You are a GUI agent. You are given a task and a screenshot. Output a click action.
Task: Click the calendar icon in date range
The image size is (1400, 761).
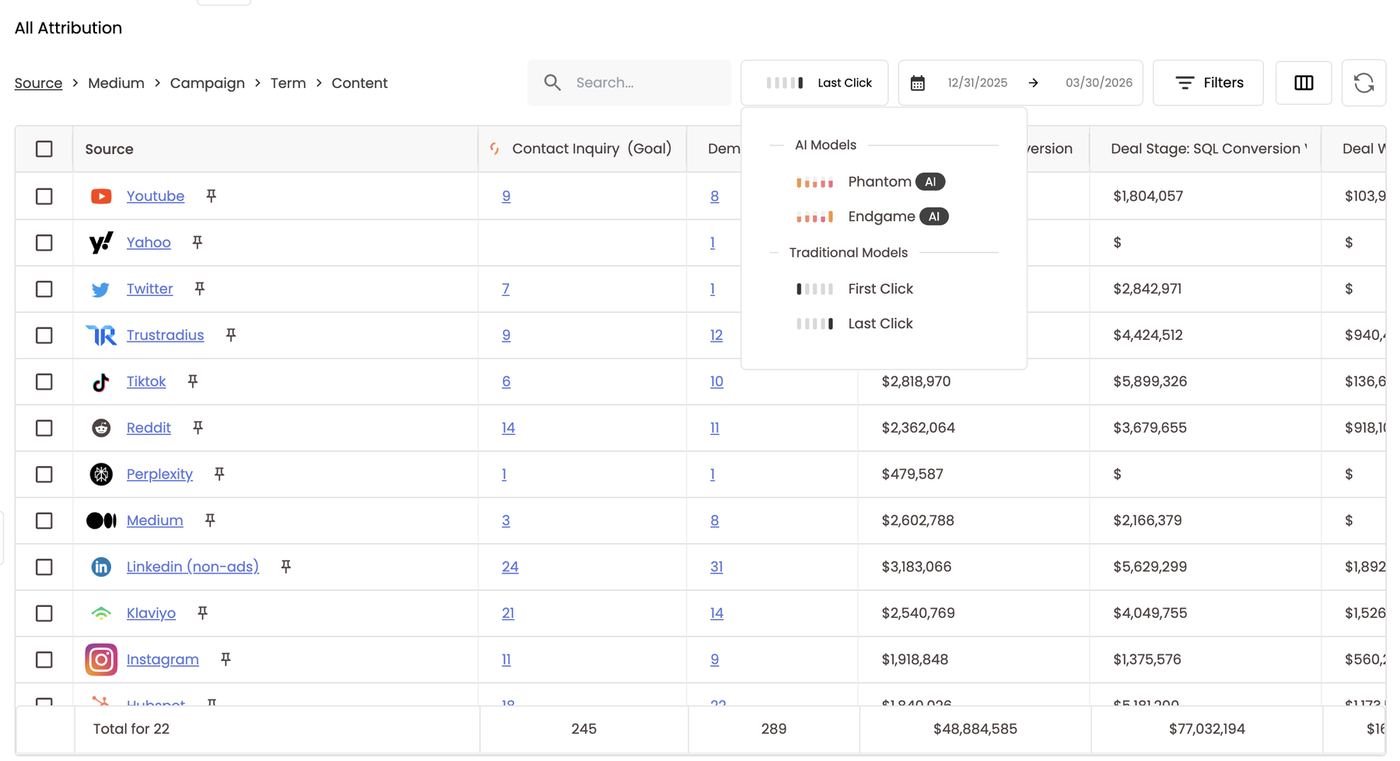pos(918,83)
